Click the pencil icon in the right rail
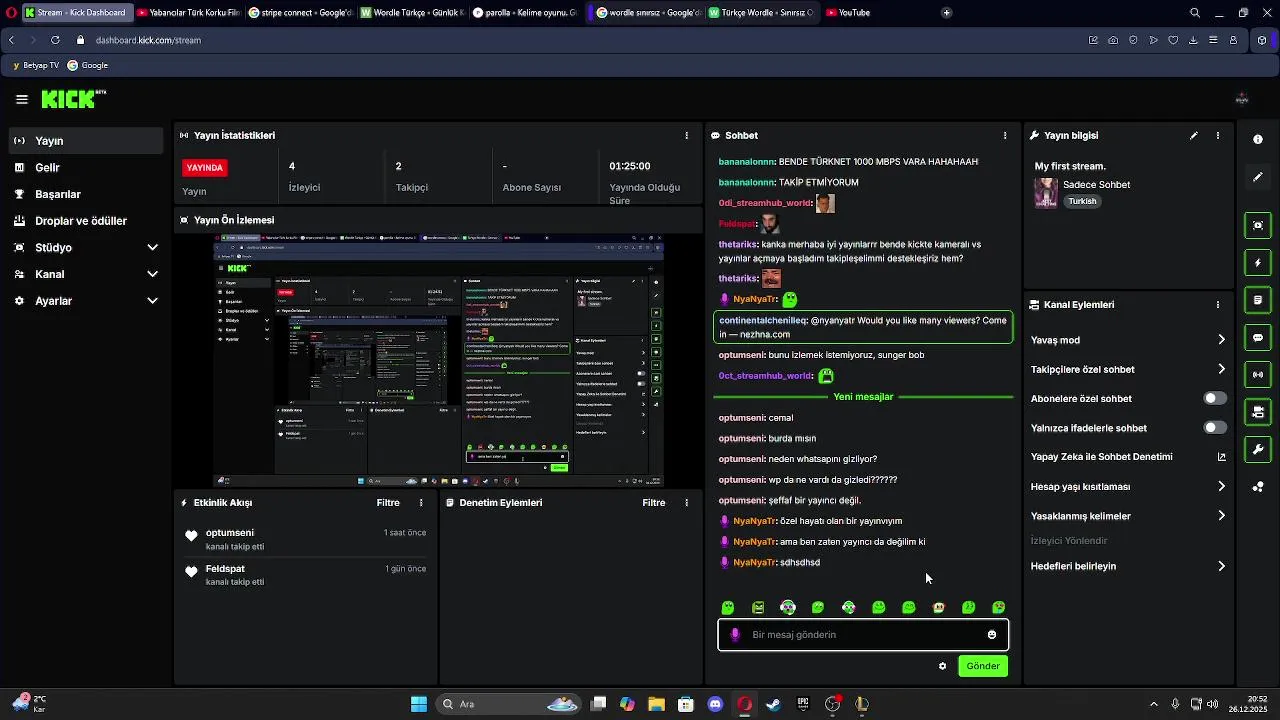 (x=1258, y=177)
